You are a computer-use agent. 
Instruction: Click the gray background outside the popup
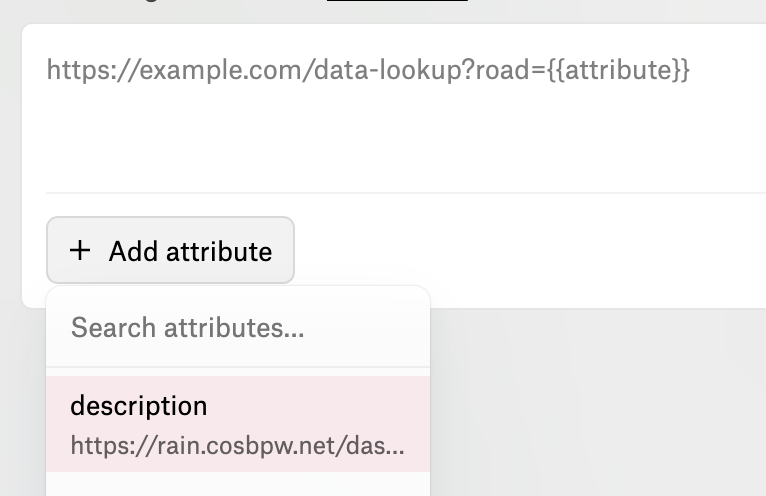[x=598, y=402]
